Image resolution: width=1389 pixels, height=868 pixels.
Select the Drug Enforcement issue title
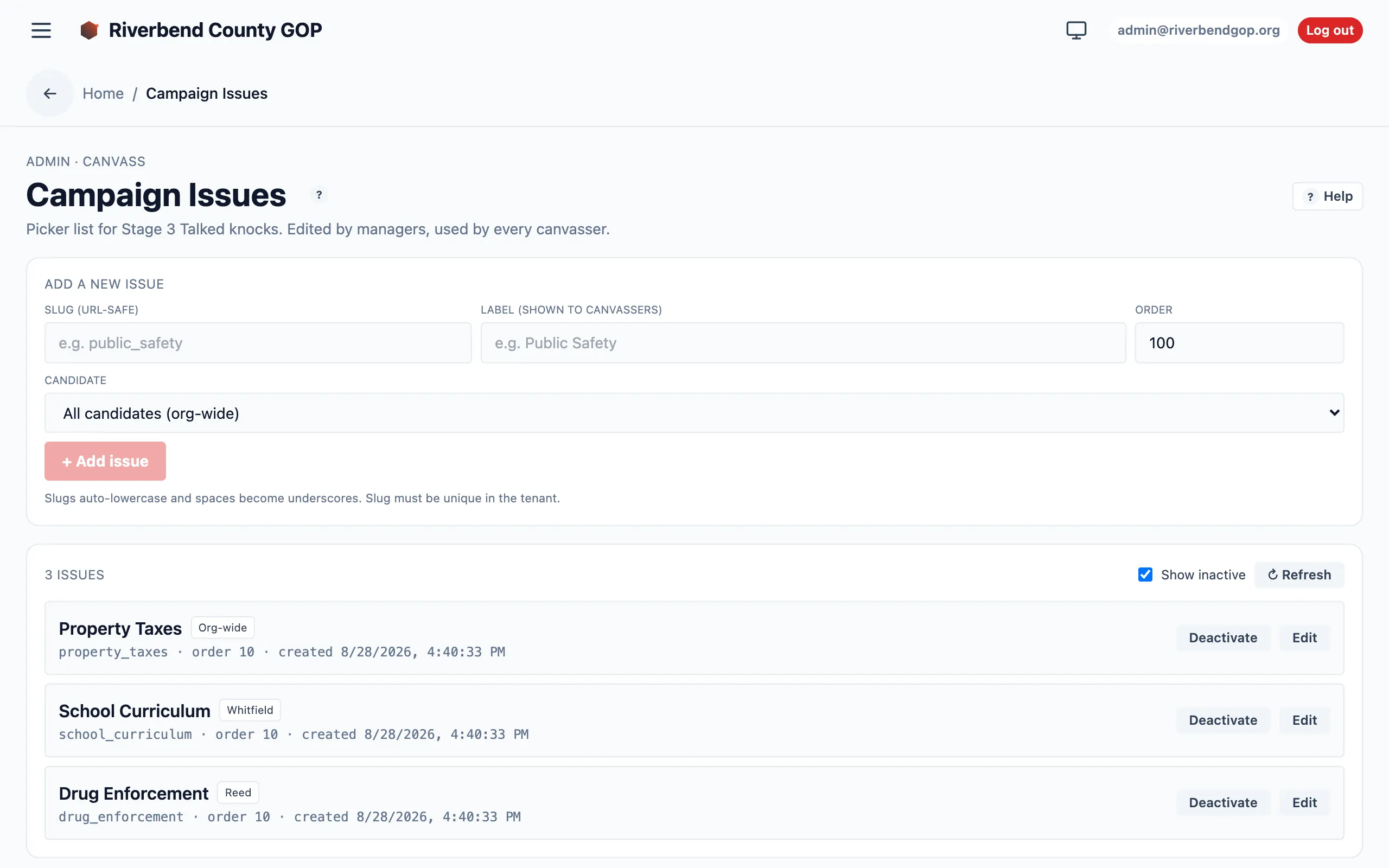coord(133,793)
